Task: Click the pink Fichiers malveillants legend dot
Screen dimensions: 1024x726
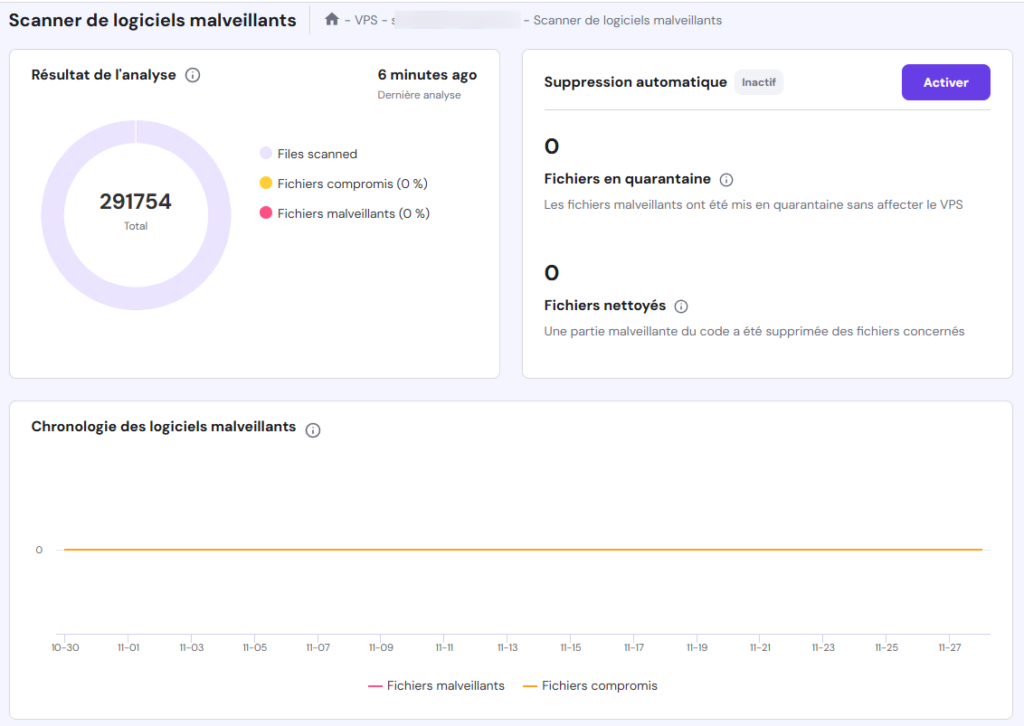Action: [266, 213]
